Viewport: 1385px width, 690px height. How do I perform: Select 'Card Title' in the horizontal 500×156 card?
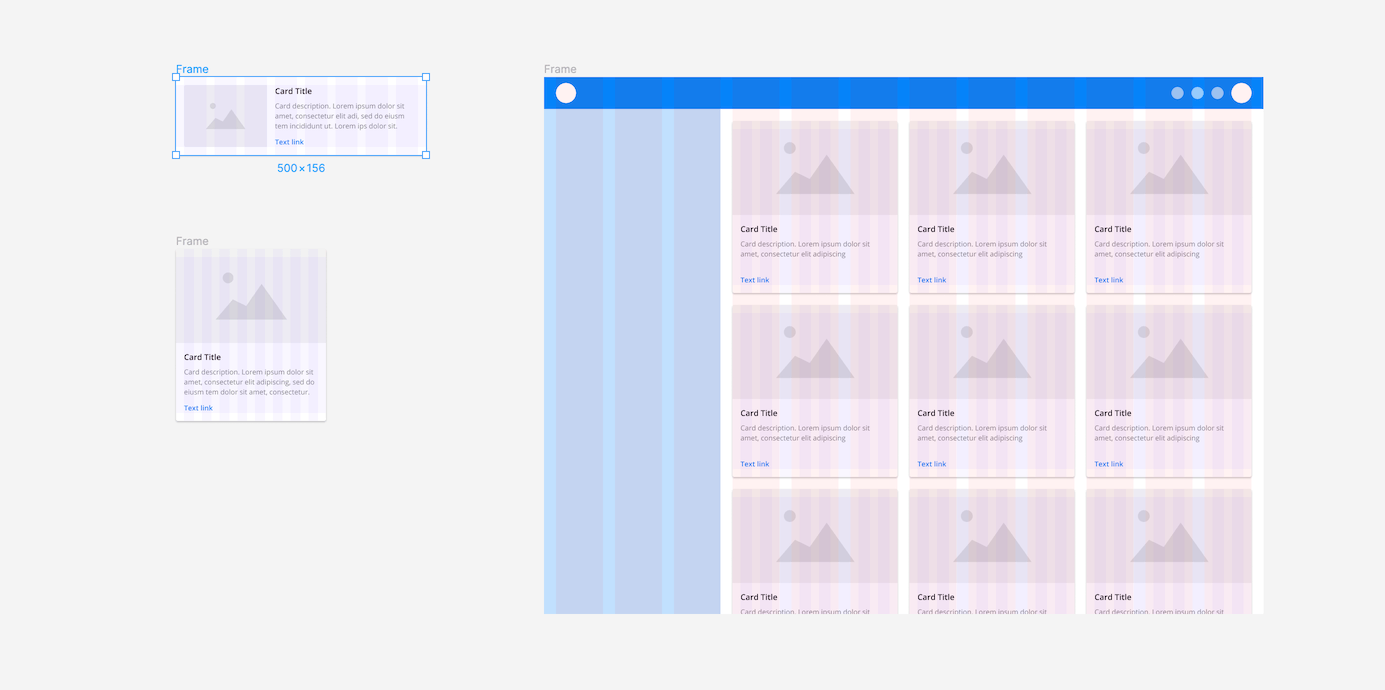pos(293,91)
